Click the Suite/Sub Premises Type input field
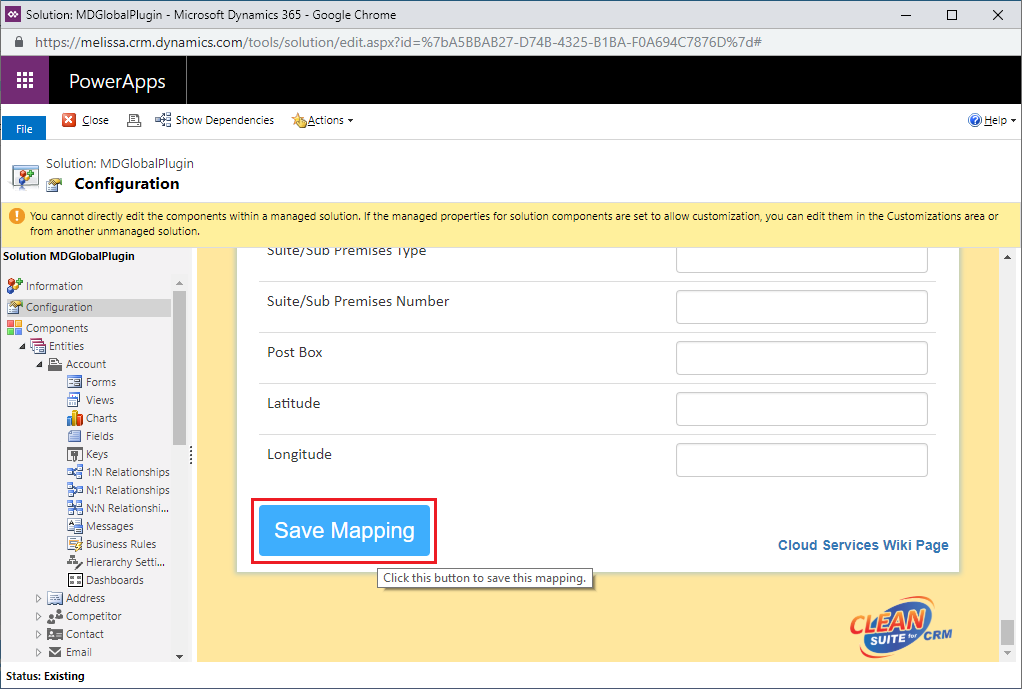Image resolution: width=1022 pixels, height=689 pixels. (802, 260)
